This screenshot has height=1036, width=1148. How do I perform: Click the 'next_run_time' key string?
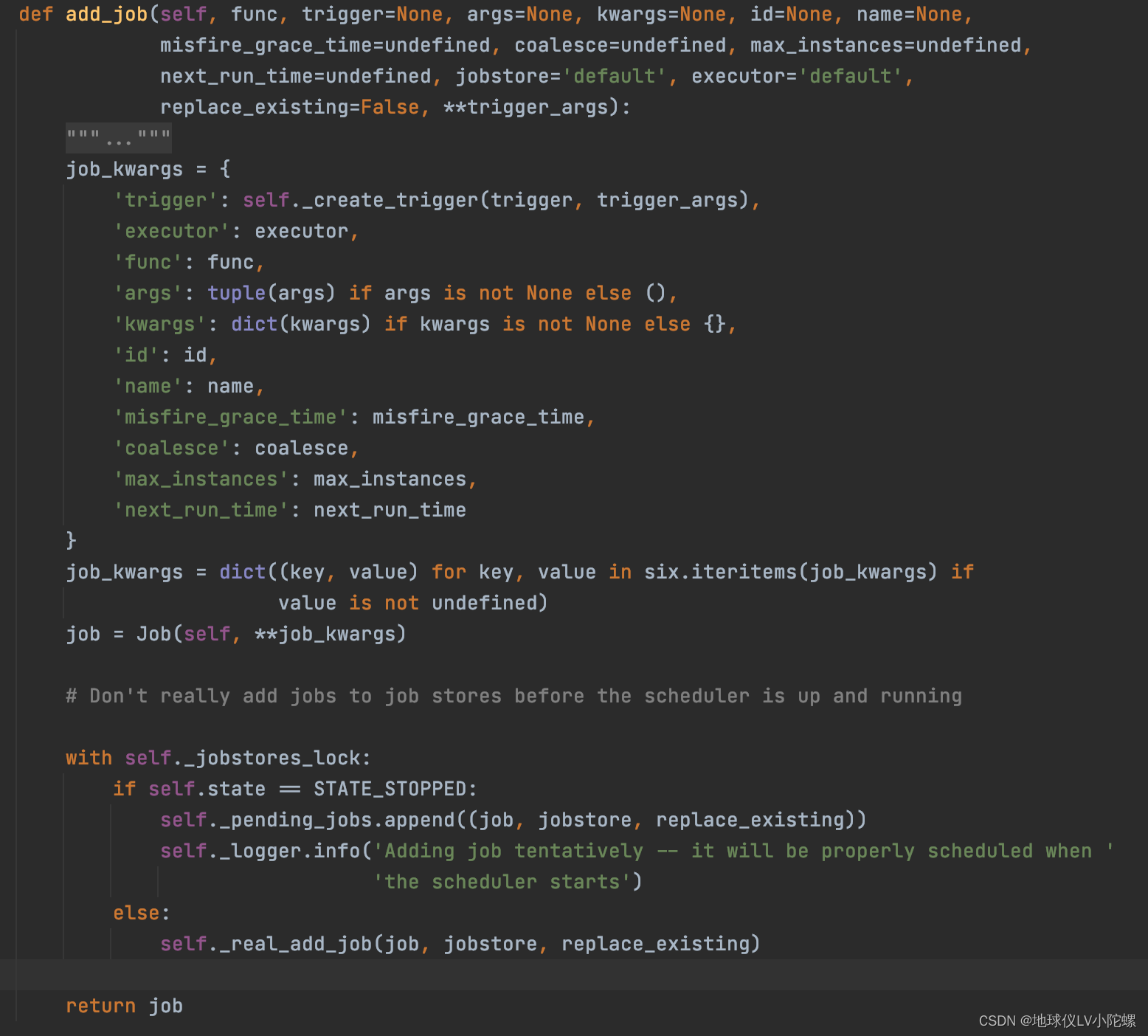coord(201,510)
